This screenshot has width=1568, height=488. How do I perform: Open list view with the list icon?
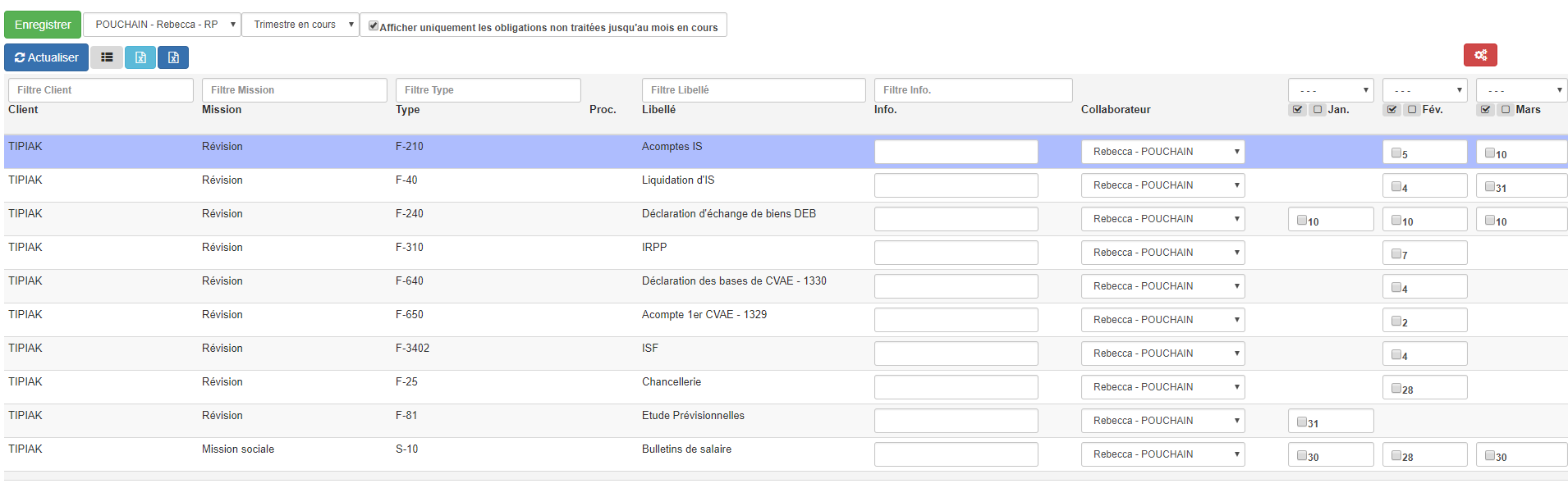point(107,57)
